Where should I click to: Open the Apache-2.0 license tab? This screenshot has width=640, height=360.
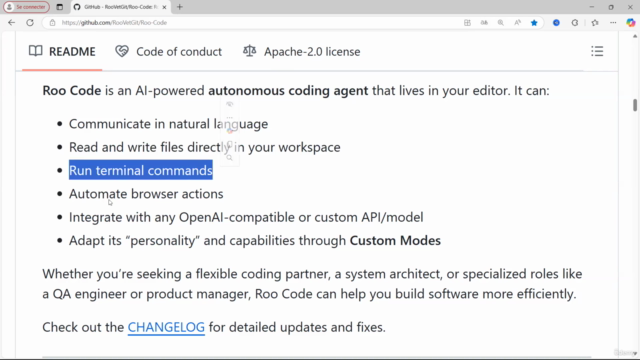coord(302,51)
